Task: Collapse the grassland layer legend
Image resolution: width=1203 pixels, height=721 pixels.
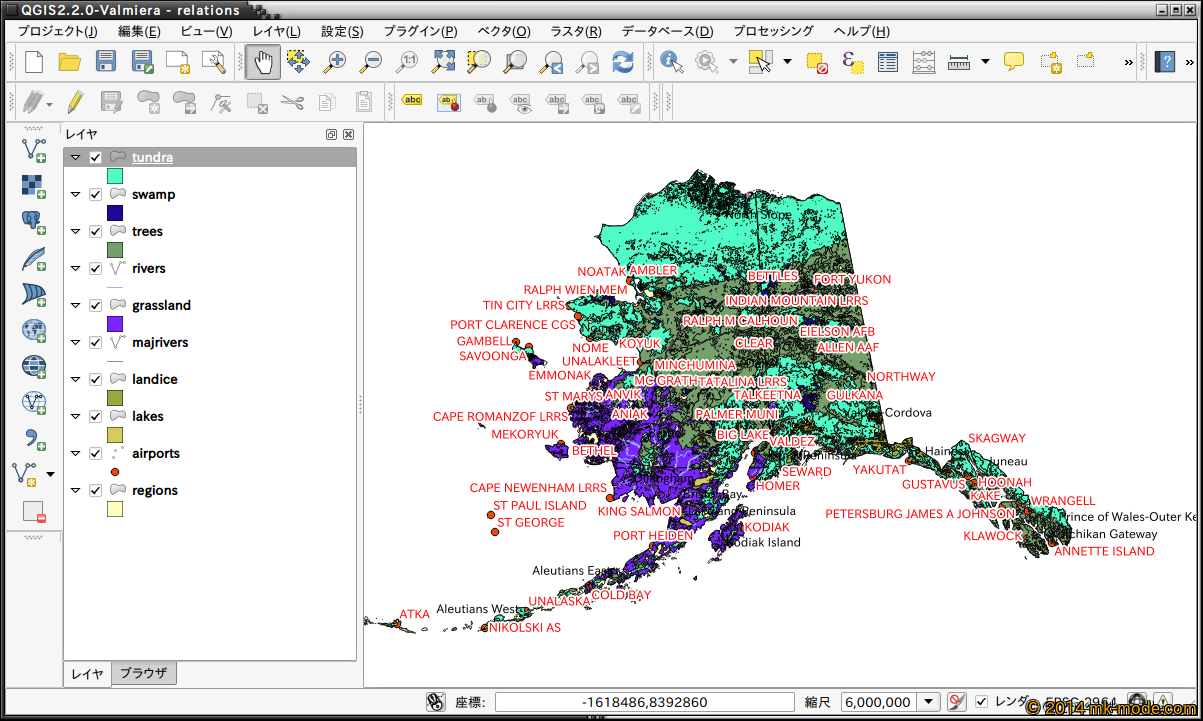Action: pos(75,306)
